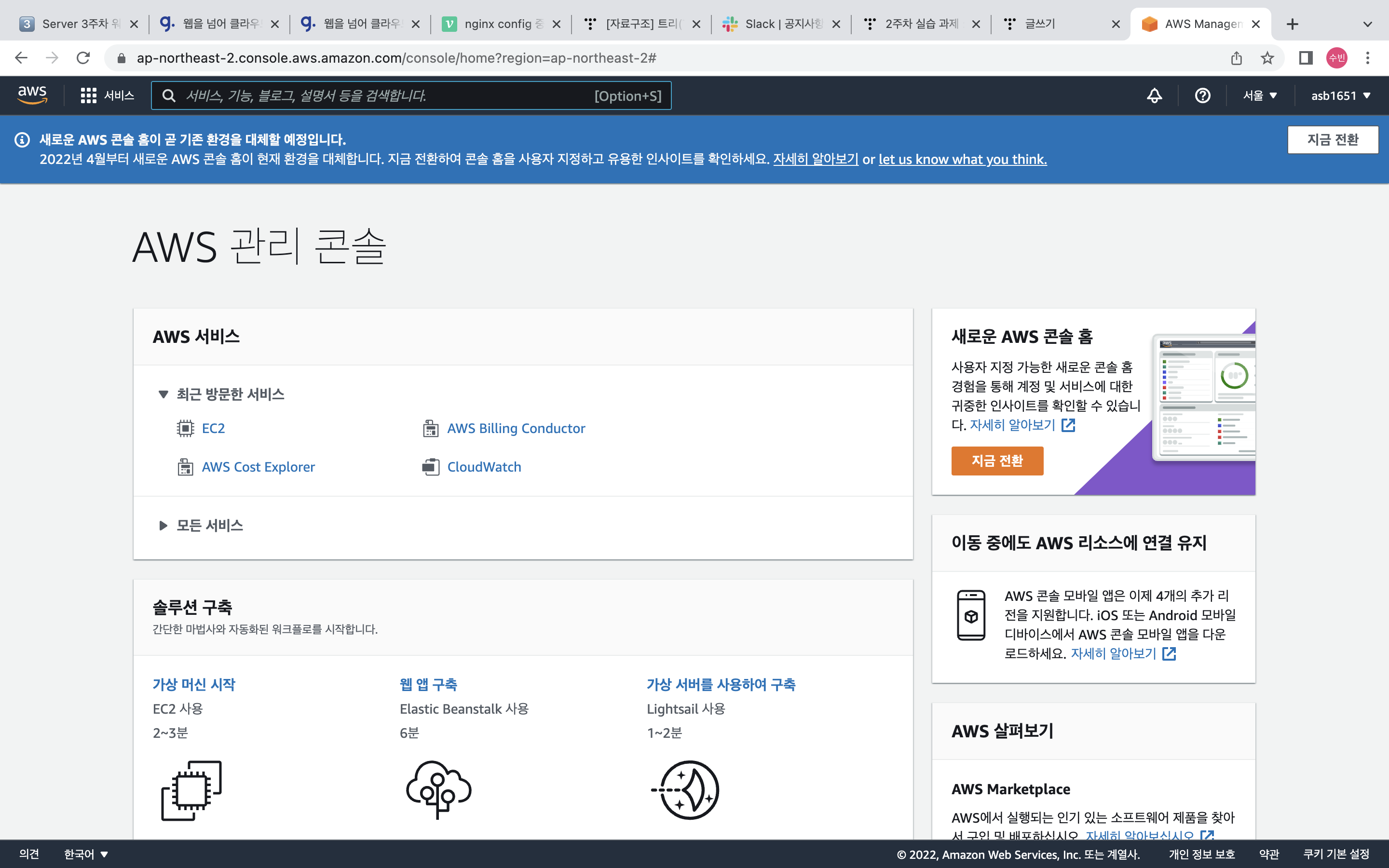The height and width of the screenshot is (868, 1389).
Task: Click the EC2 chip service icon
Action: (185, 428)
